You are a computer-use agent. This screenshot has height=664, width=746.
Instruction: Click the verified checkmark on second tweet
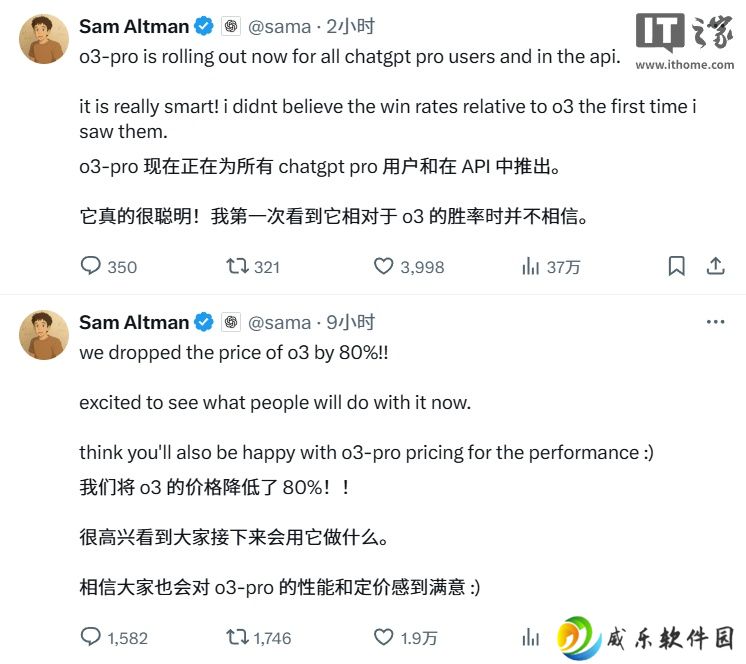click(204, 322)
